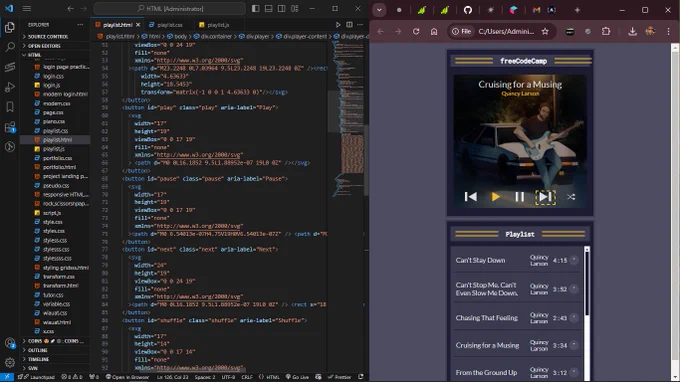
Task: Open the Explorer view in activity bar
Action: point(10,27)
